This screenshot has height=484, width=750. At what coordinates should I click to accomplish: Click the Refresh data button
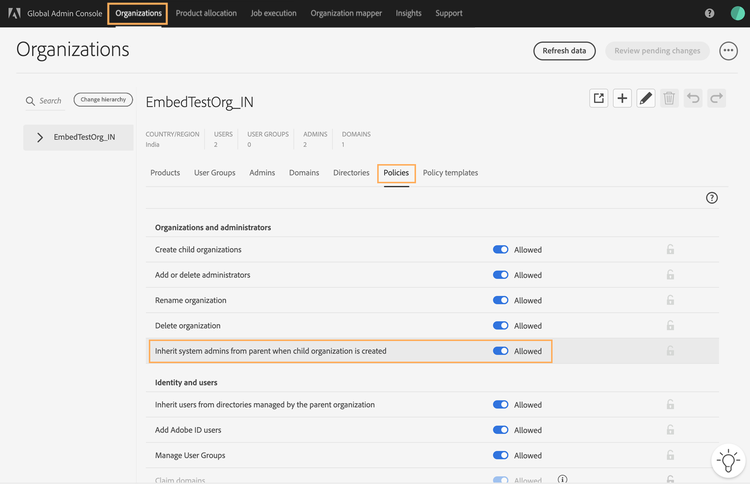coord(564,51)
